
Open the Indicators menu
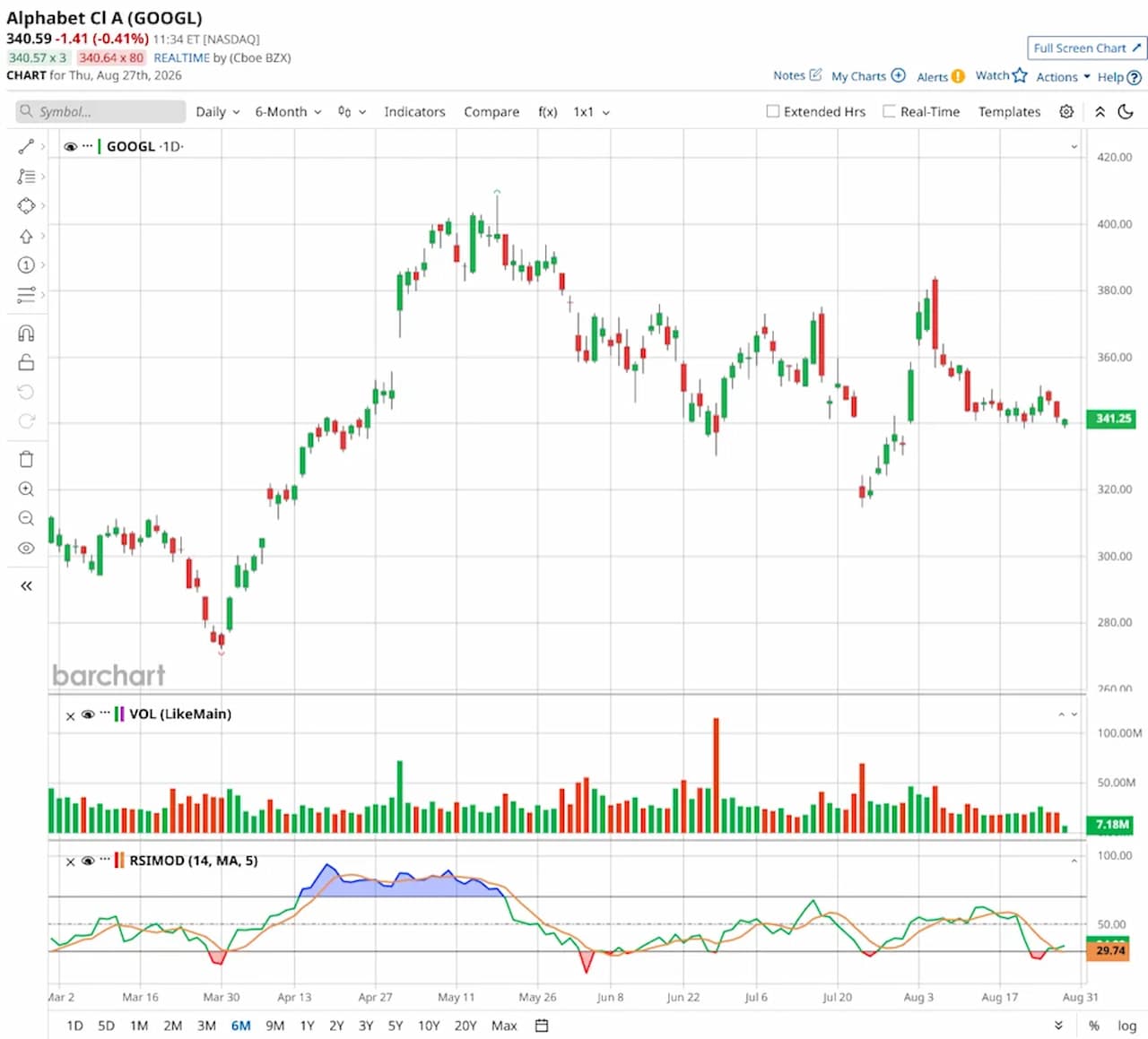414,112
